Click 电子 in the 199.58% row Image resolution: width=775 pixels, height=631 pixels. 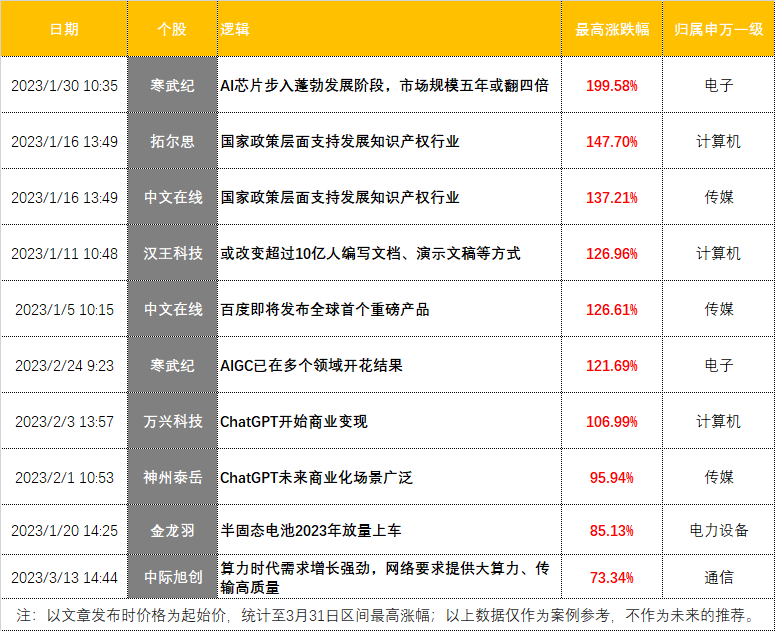719,85
